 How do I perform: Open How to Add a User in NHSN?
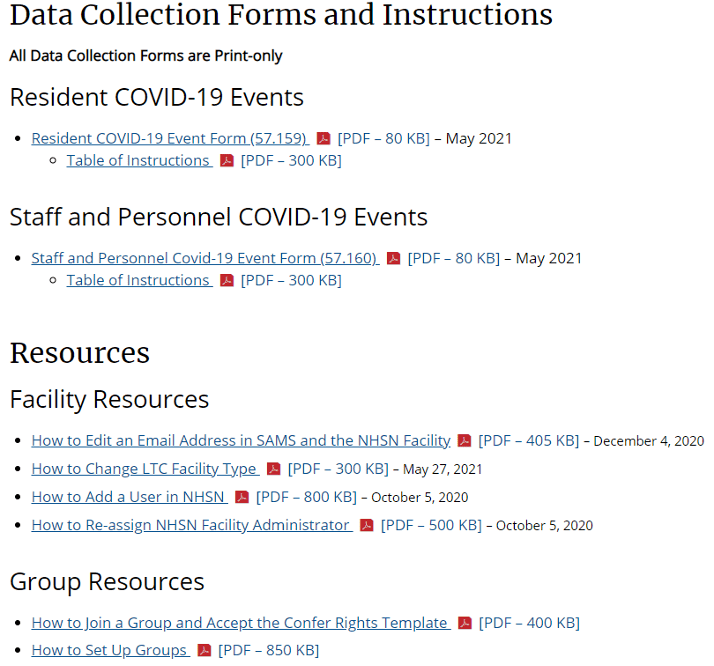tap(128, 497)
